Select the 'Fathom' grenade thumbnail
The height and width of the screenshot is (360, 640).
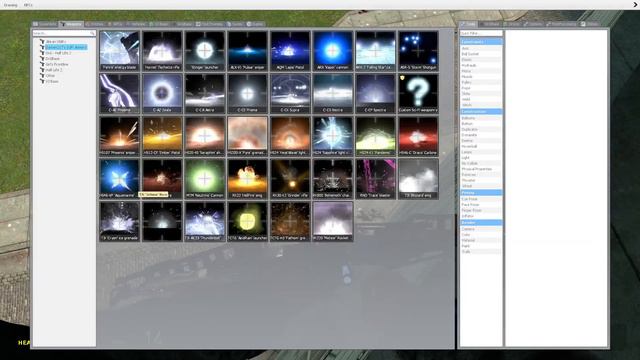pos(290,221)
